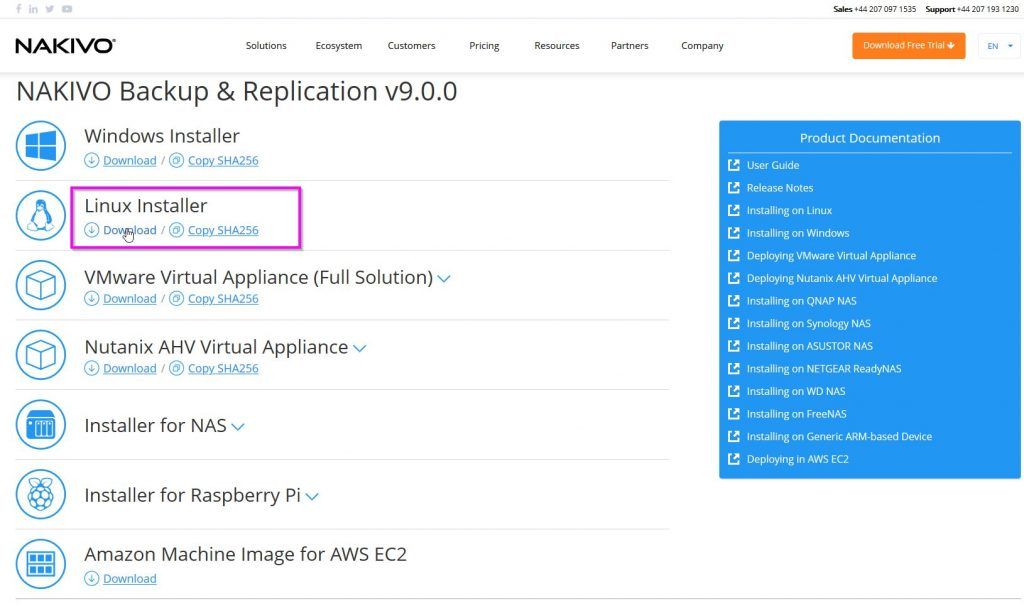This screenshot has height=606, width=1024.
Task: Expand VMware Virtual Appliance chevron
Action: pos(444,279)
